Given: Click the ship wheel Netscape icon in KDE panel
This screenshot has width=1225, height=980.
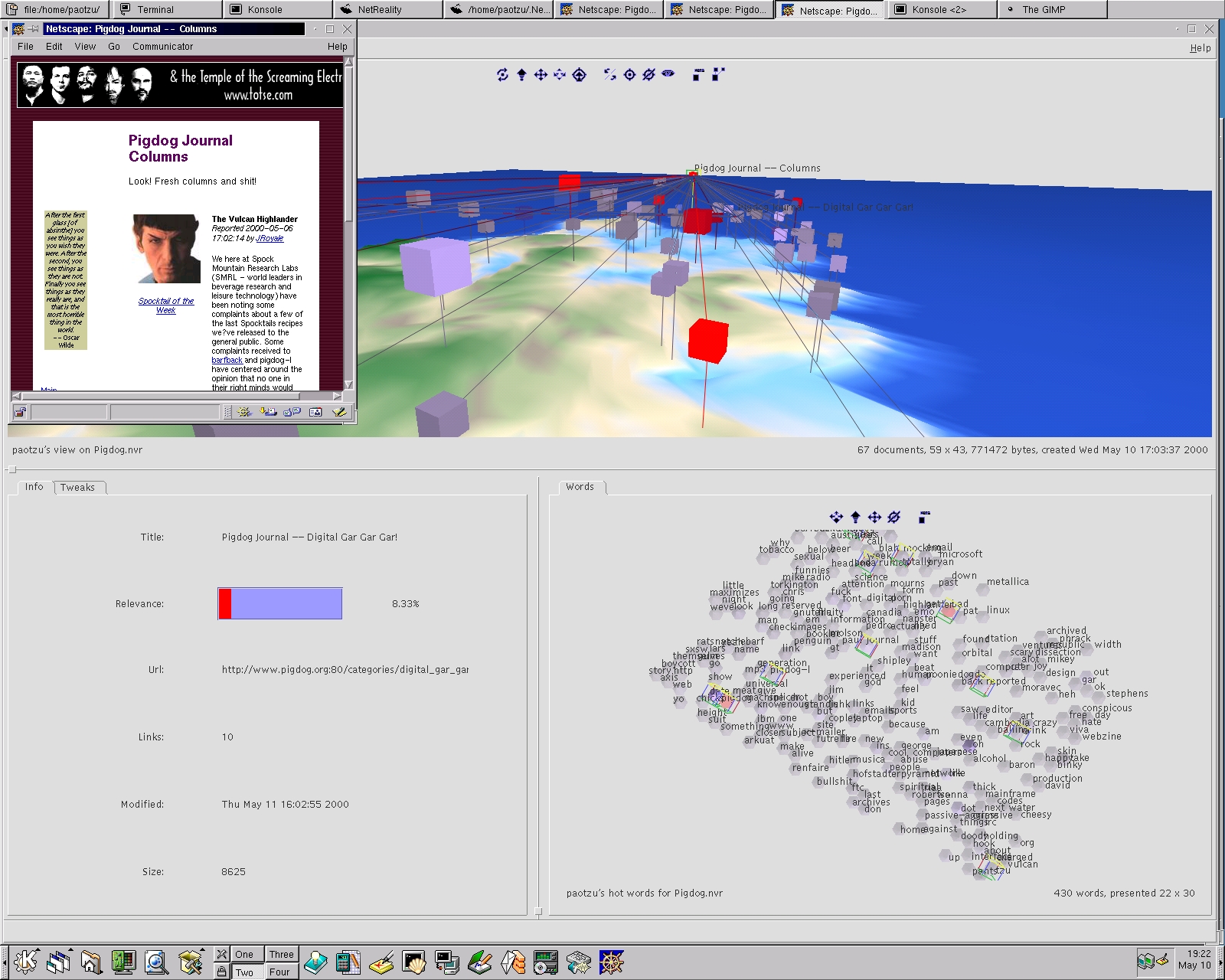Looking at the screenshot, I should tap(612, 962).
